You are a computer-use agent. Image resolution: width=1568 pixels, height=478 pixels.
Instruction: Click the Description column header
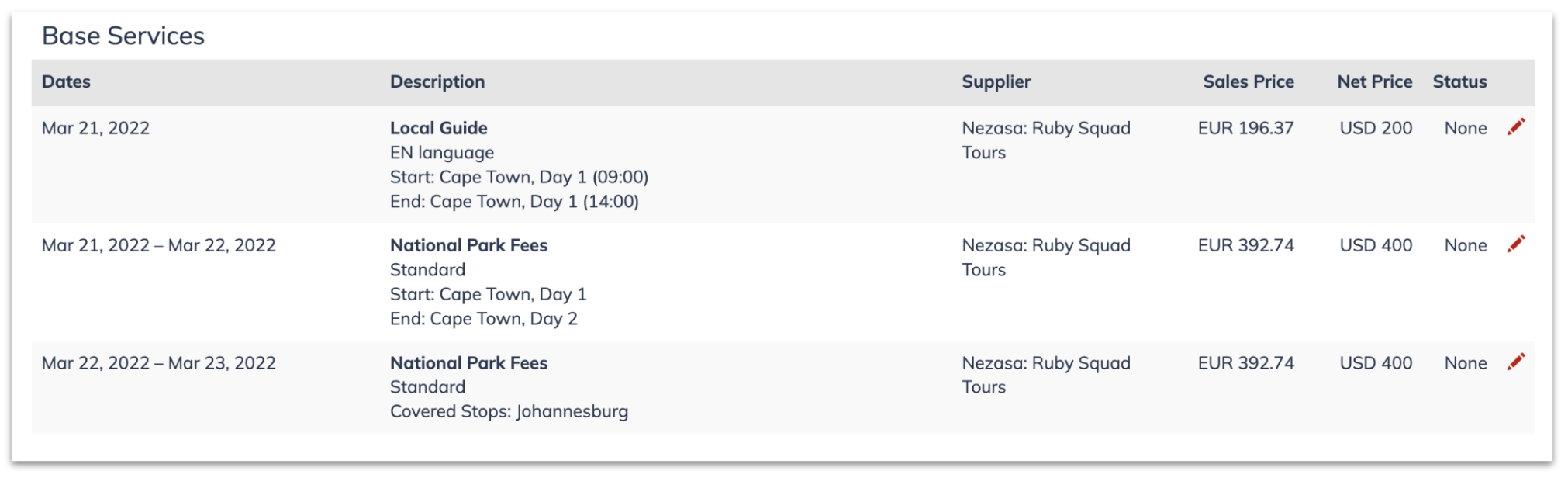437,82
